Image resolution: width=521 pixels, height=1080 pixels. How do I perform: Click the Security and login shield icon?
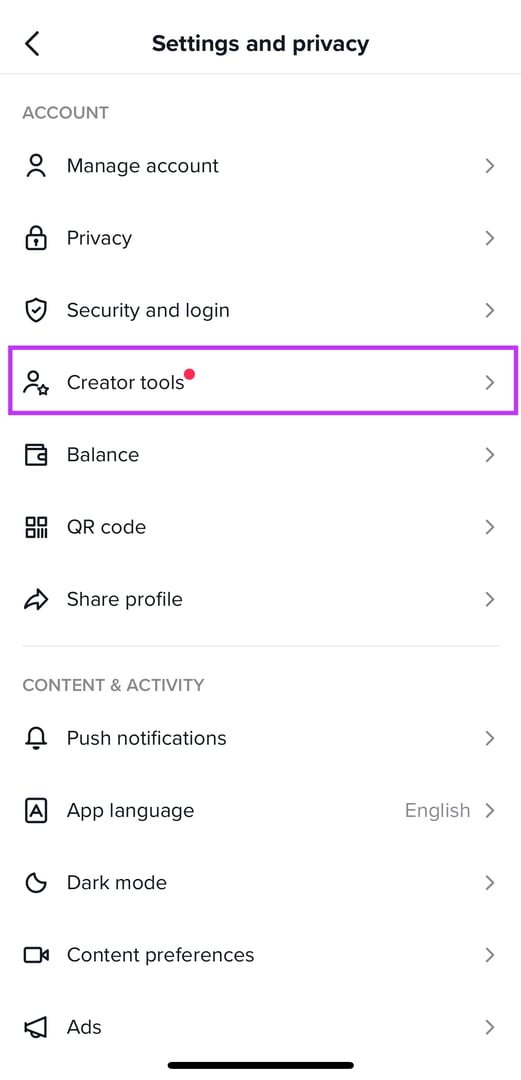(36, 311)
